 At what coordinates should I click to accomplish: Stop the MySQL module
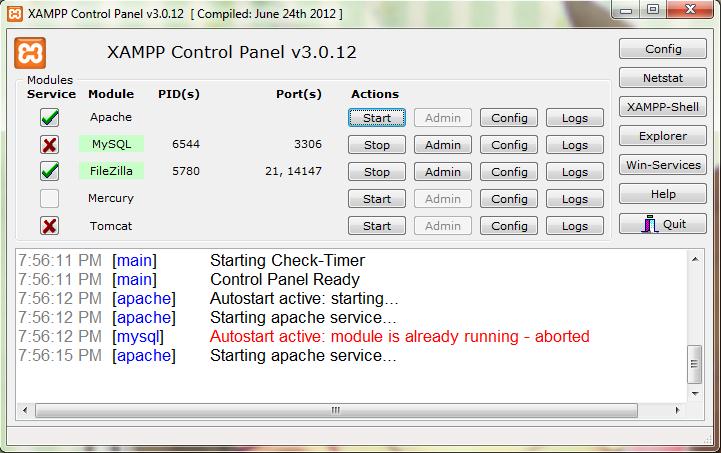(x=377, y=145)
